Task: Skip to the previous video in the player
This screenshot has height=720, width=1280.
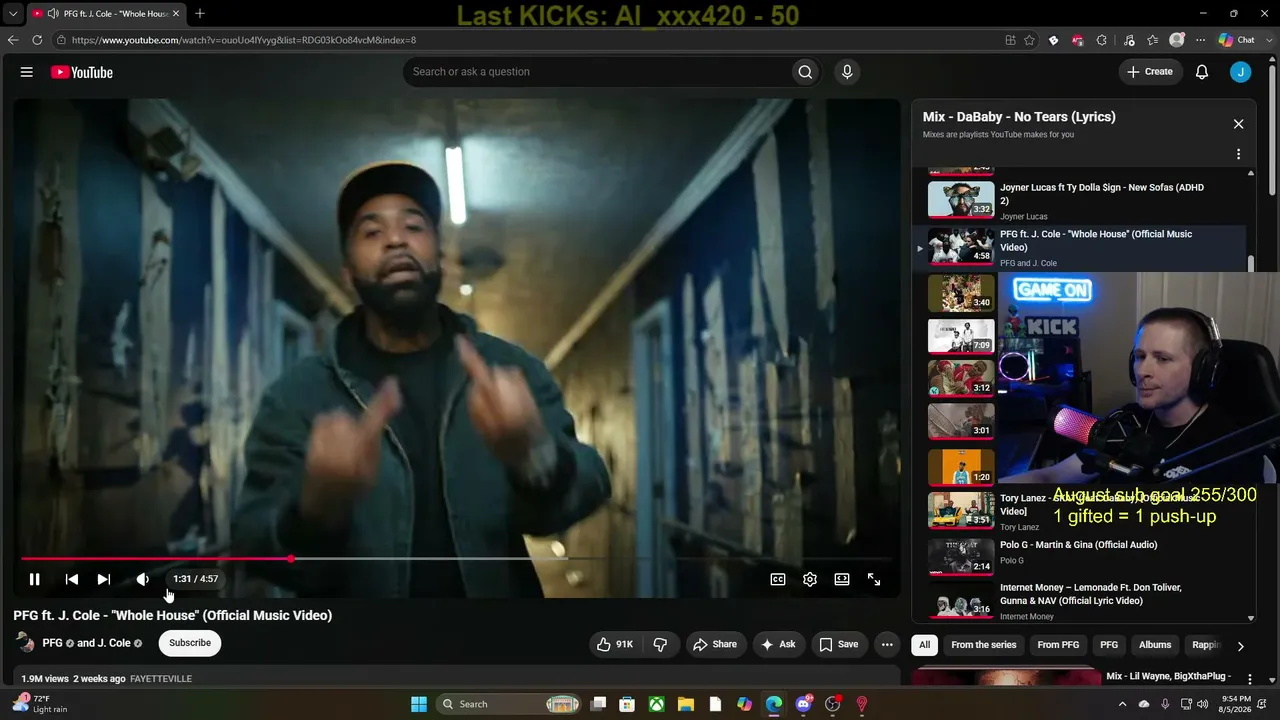Action: click(72, 579)
